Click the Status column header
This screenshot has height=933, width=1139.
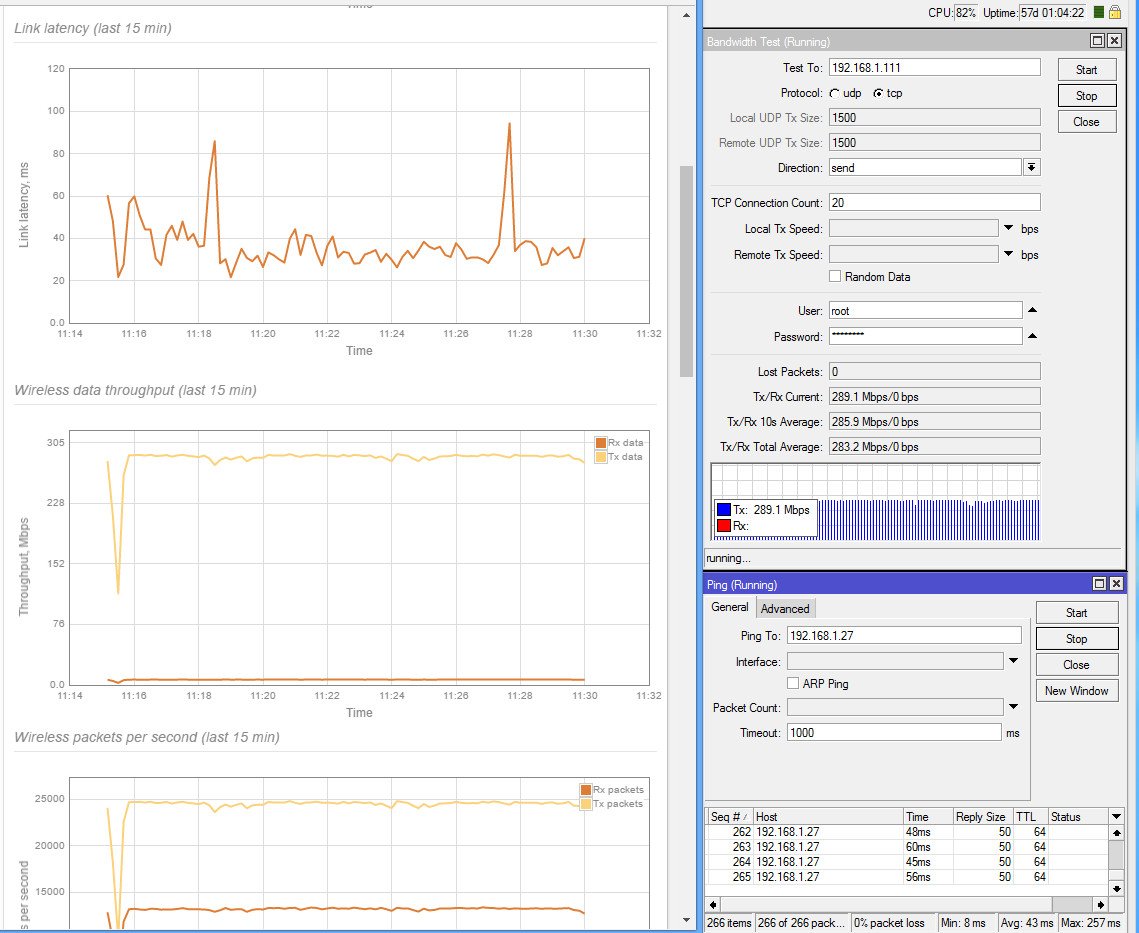1078,817
